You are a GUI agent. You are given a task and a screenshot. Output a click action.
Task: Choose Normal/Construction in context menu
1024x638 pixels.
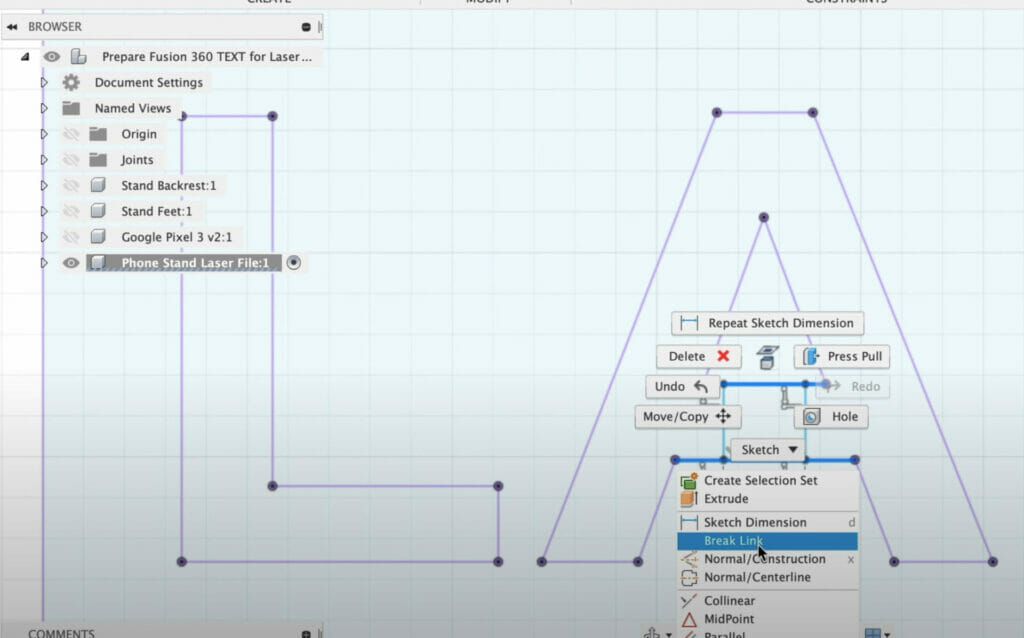(x=764, y=559)
